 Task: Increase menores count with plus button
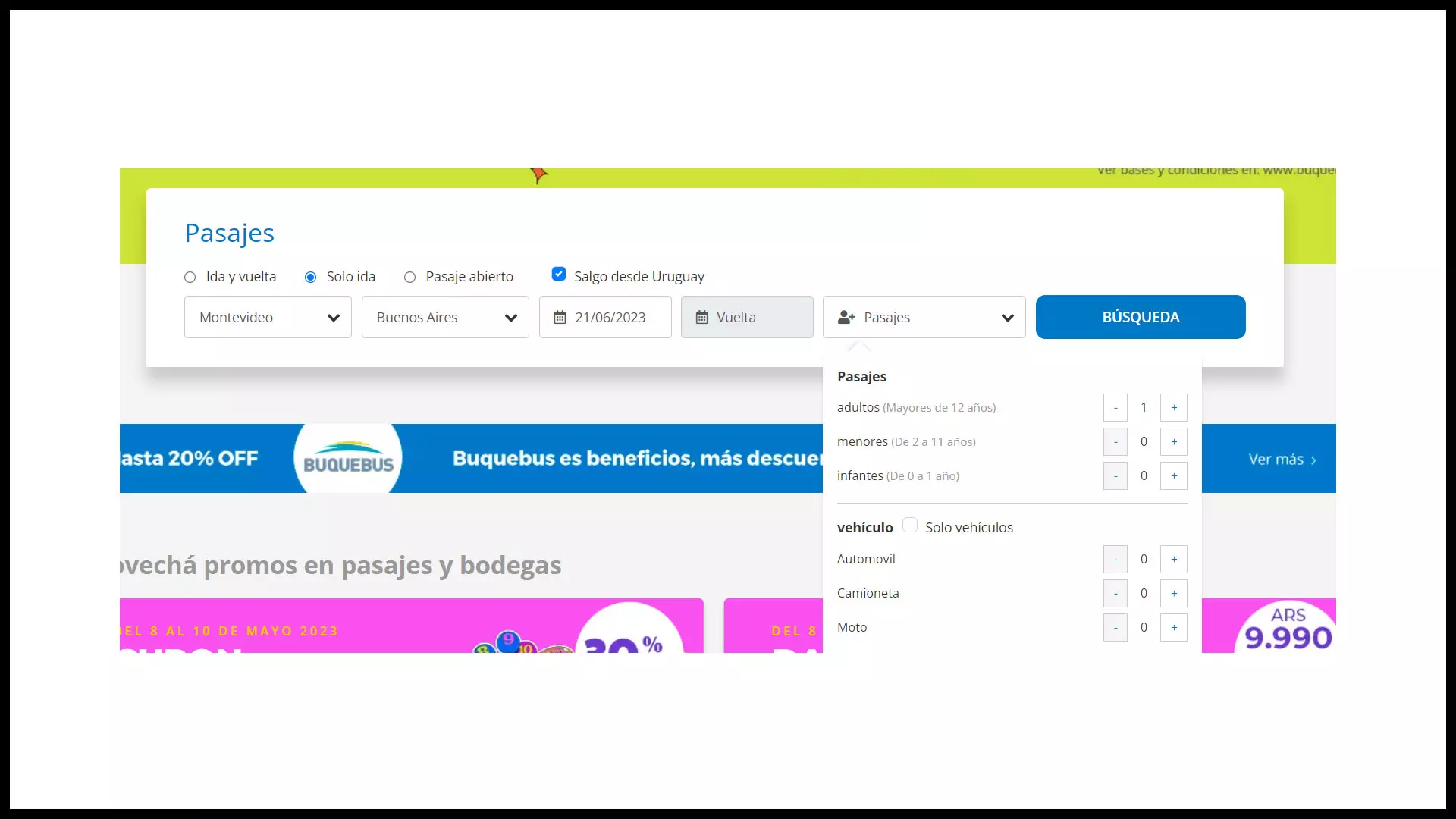(x=1174, y=442)
